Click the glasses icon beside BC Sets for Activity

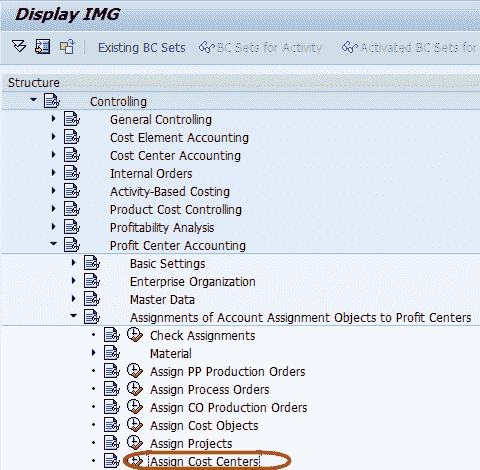[x=207, y=47]
